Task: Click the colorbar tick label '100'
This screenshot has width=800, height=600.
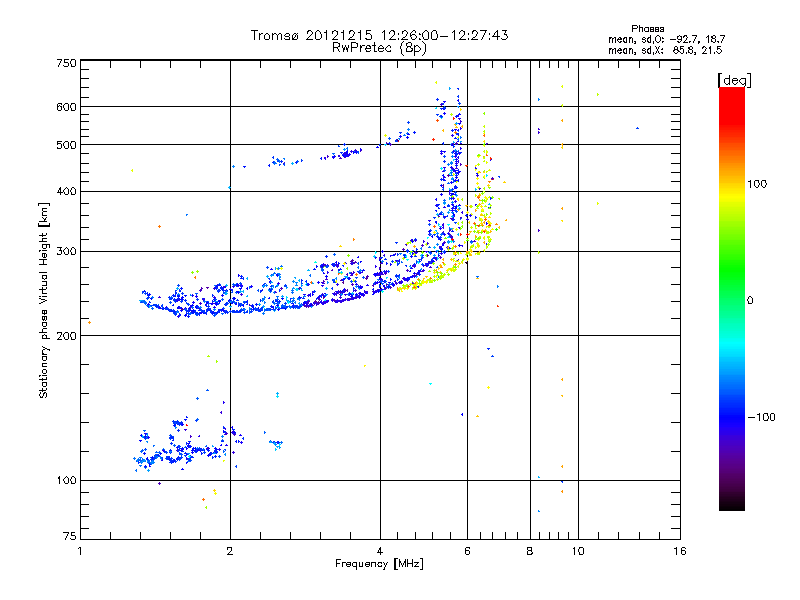Action: 757,184
